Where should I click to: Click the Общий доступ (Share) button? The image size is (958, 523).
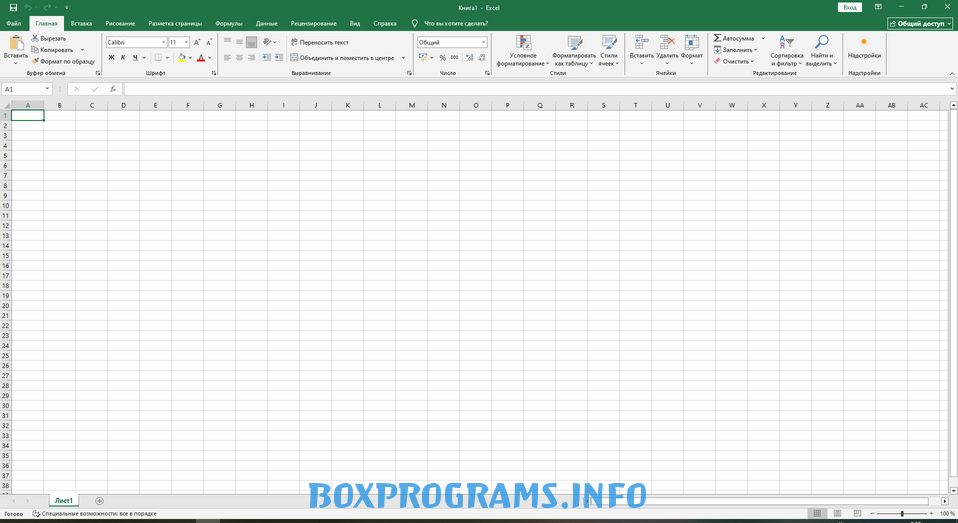[919, 22]
